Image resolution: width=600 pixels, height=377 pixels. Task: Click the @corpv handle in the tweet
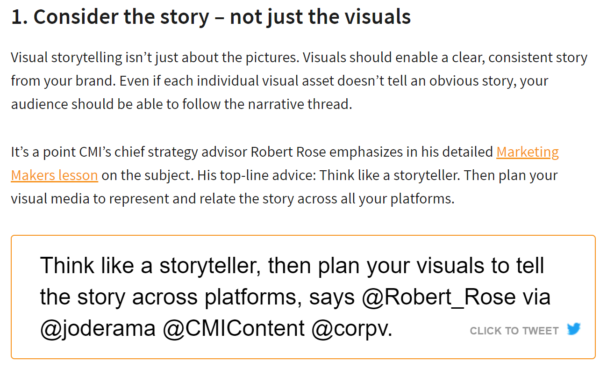click(x=352, y=329)
